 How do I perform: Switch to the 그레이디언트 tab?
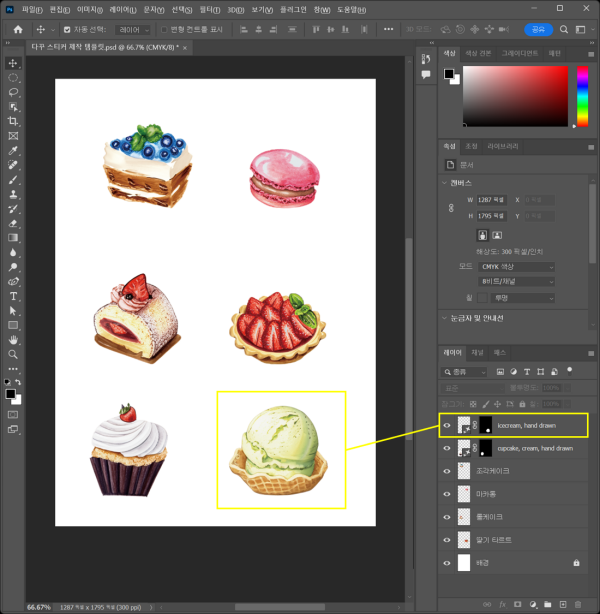point(520,53)
